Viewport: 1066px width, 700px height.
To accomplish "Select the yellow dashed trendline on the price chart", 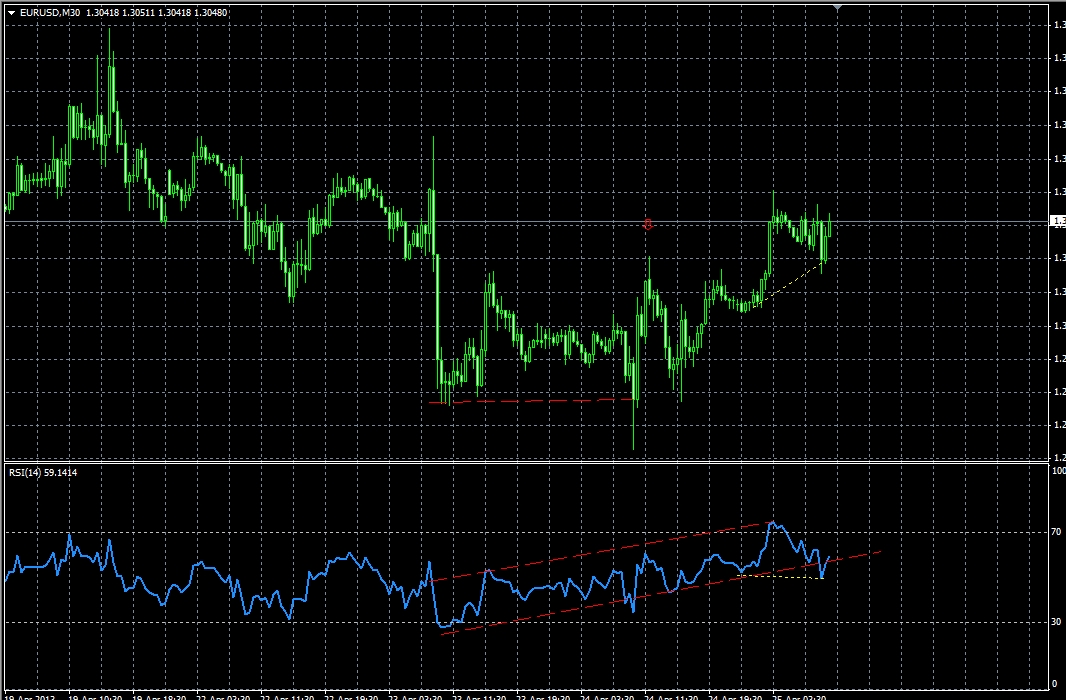I will (x=789, y=283).
